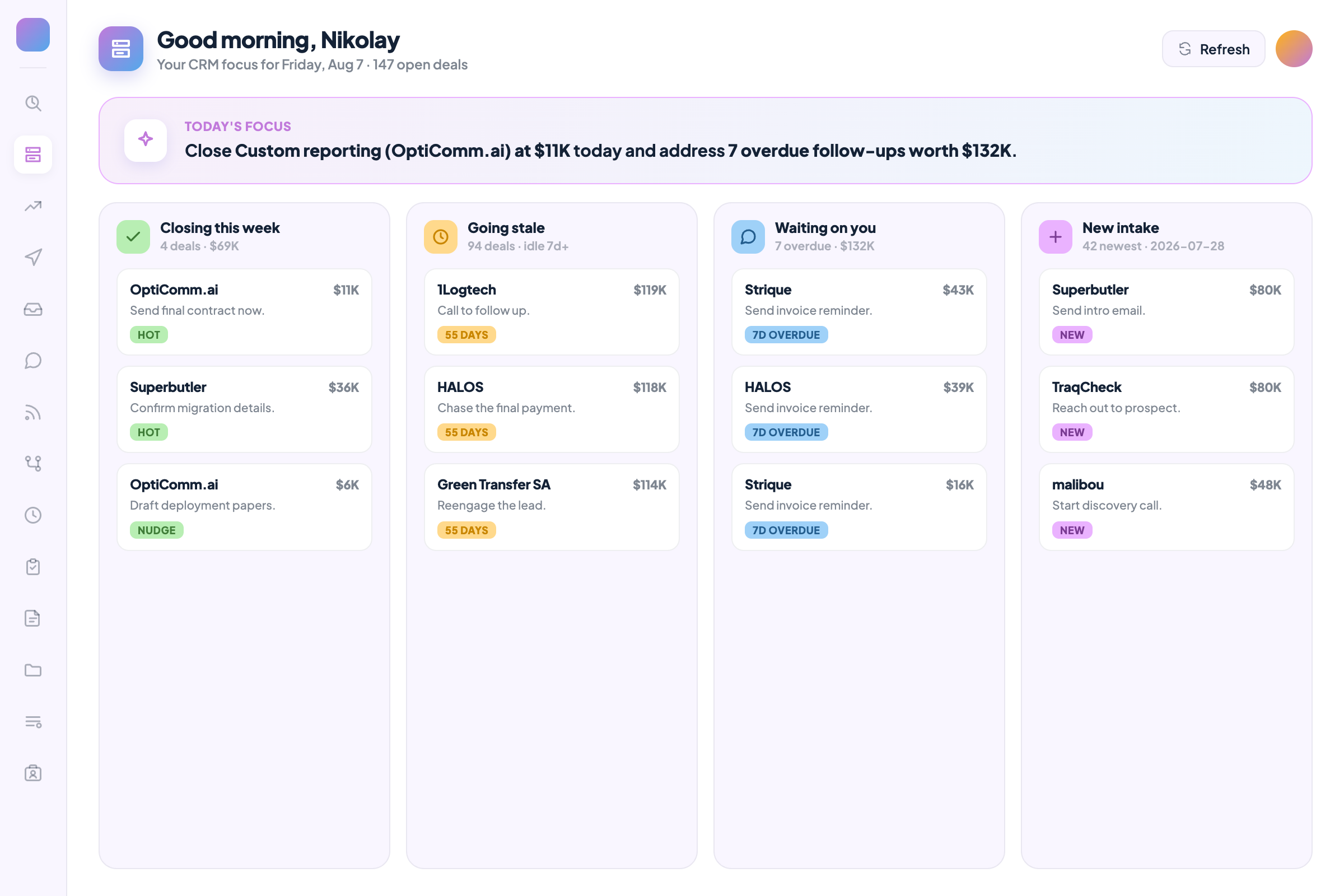Click the paper plane send icon

point(33,258)
